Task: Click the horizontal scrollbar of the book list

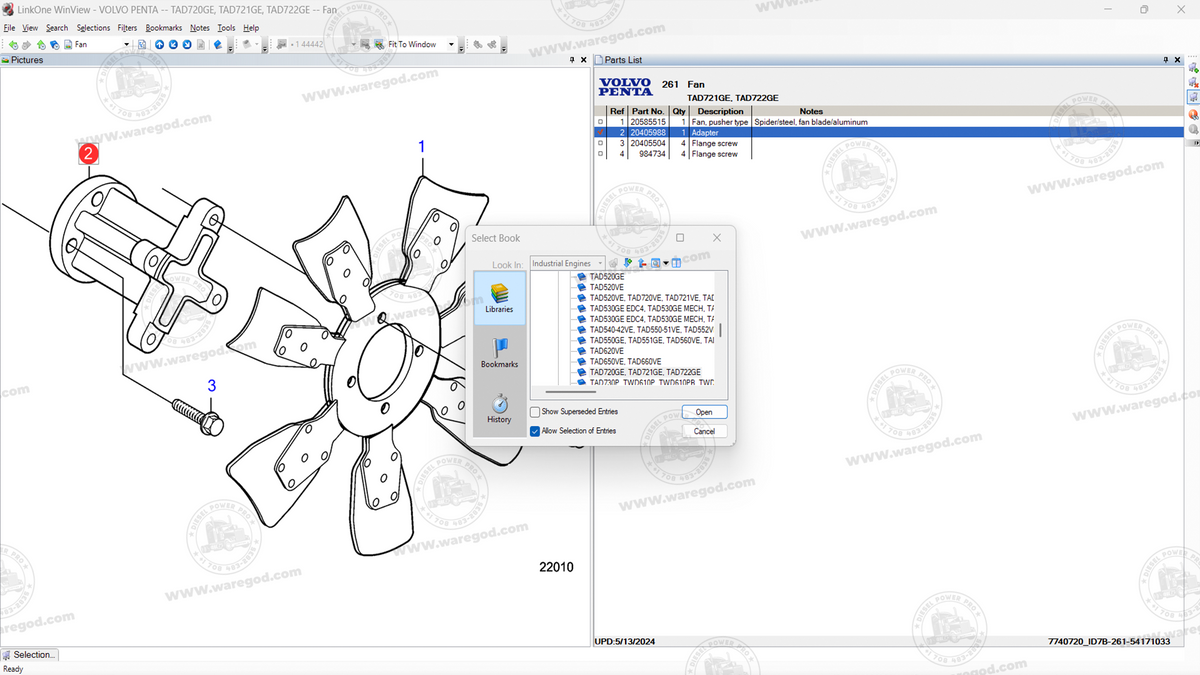Action: 570,391
